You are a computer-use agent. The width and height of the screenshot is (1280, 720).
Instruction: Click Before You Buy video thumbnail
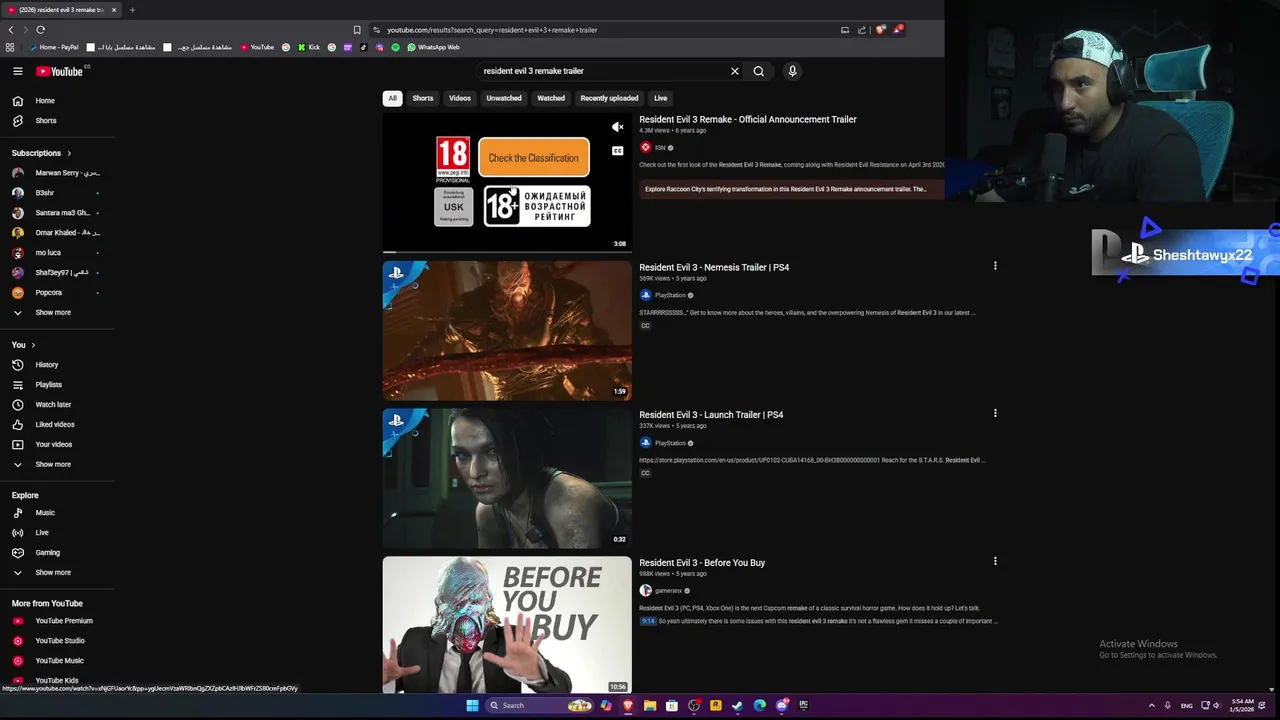click(507, 625)
